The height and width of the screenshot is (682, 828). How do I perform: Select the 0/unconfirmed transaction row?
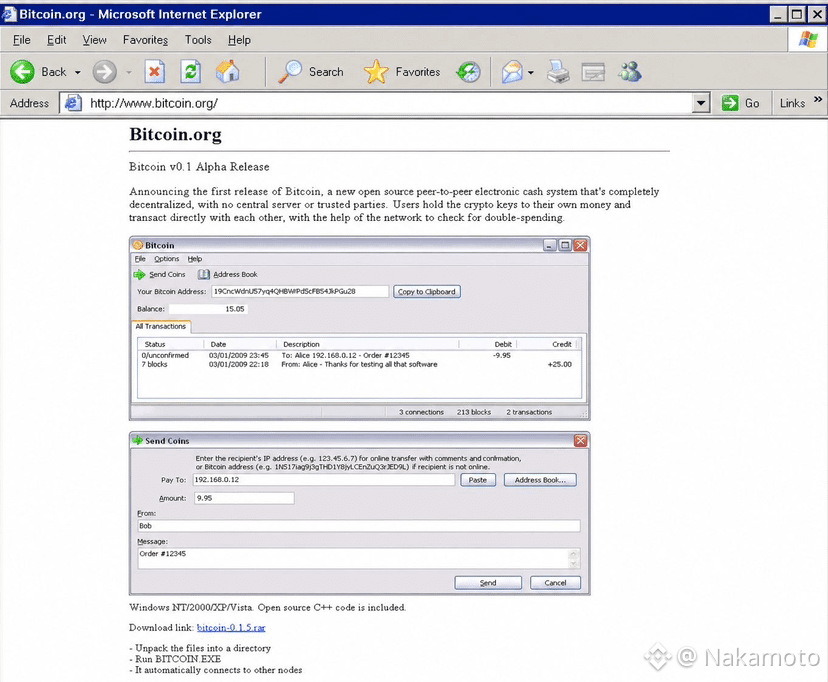click(359, 355)
